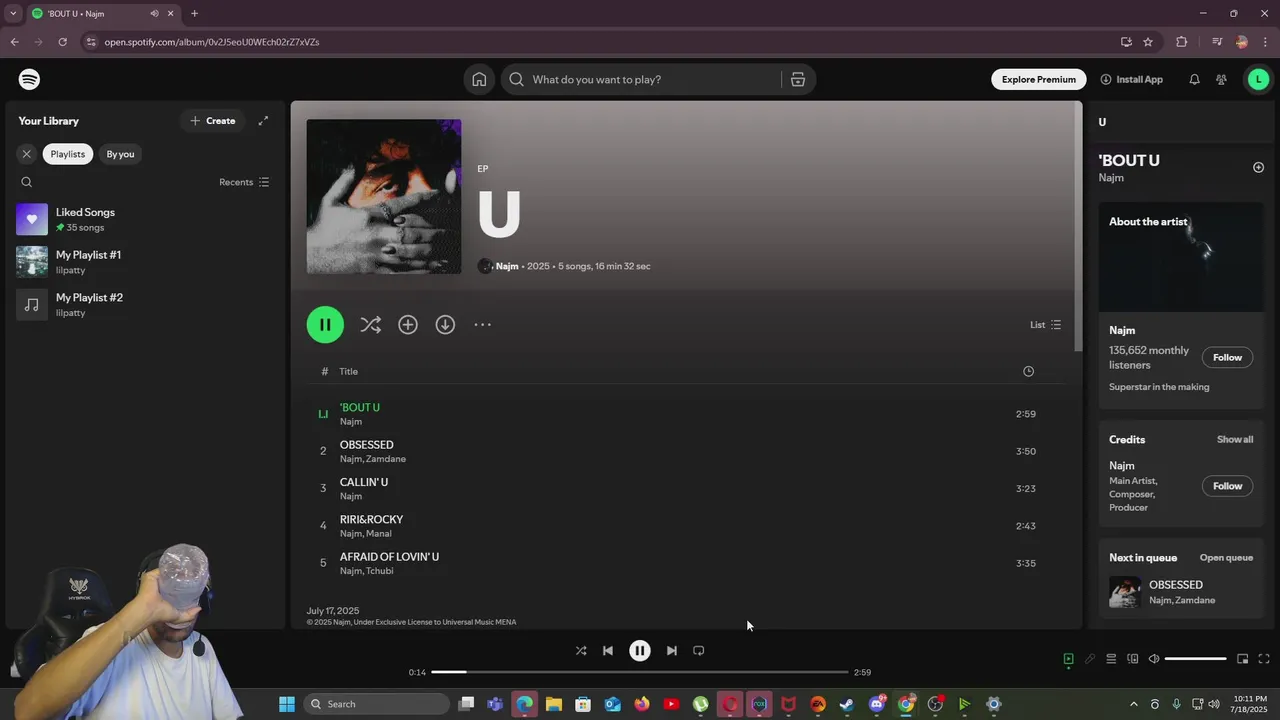The image size is (1280, 720).
Task: Open the What's New notifications bell
Action: pyautogui.click(x=1194, y=79)
